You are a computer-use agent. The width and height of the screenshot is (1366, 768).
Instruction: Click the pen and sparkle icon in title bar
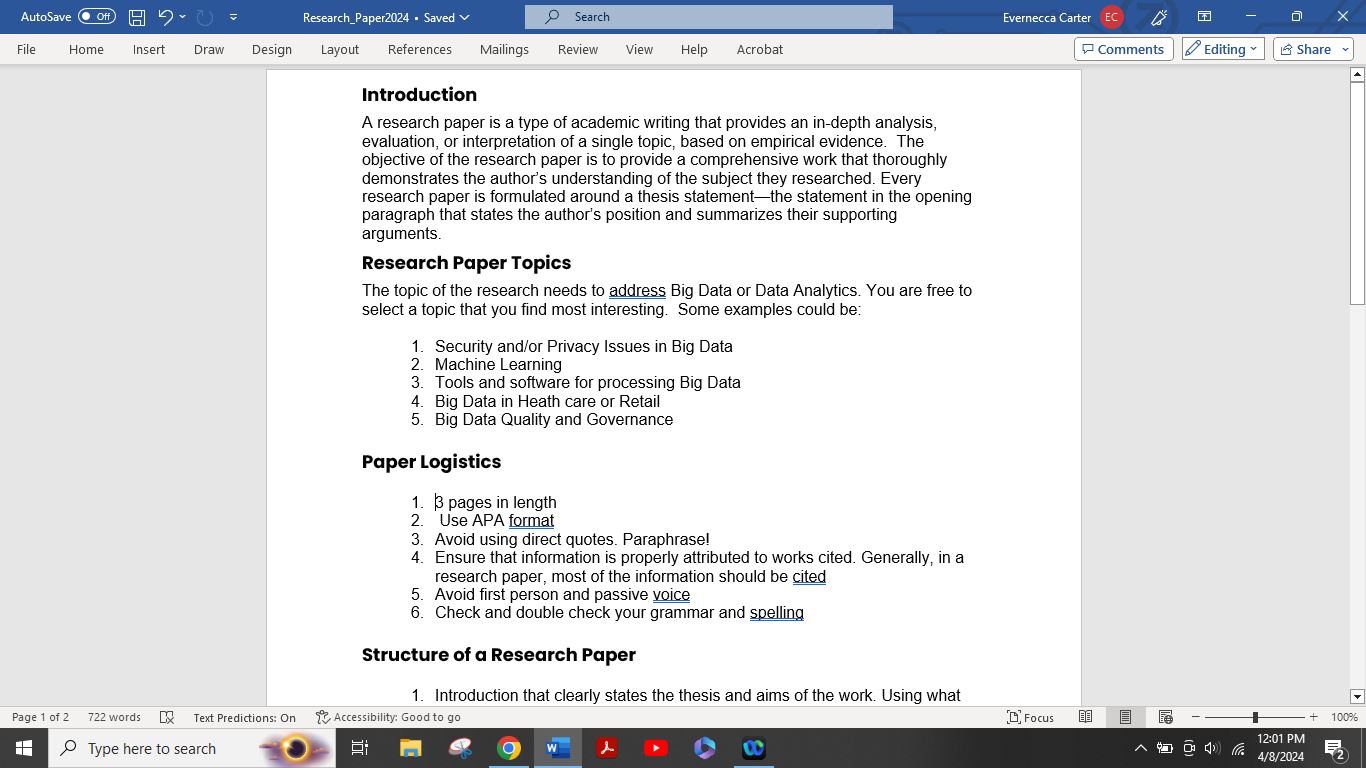pyautogui.click(x=1160, y=17)
